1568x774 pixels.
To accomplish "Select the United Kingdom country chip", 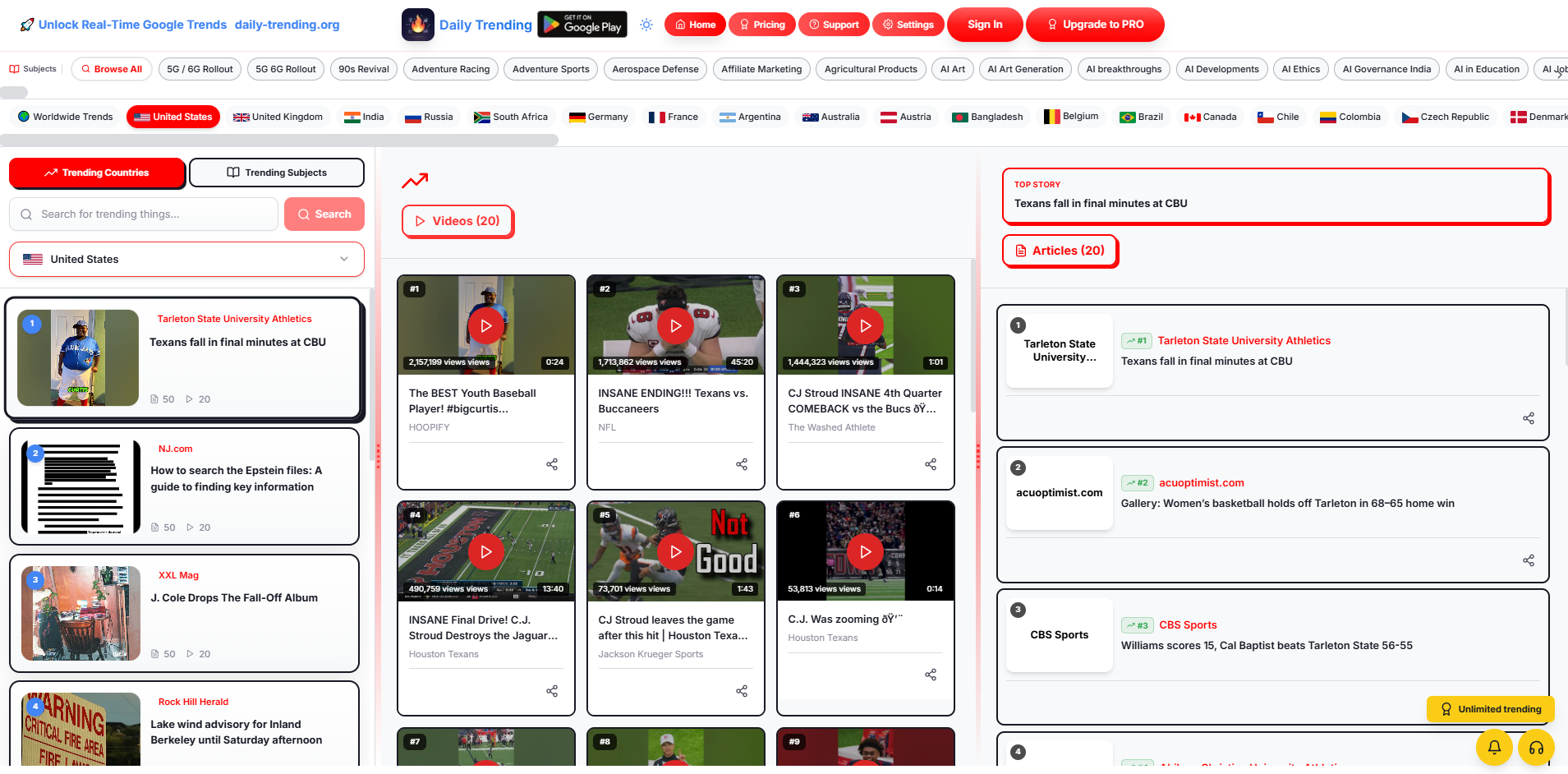I will tap(278, 117).
